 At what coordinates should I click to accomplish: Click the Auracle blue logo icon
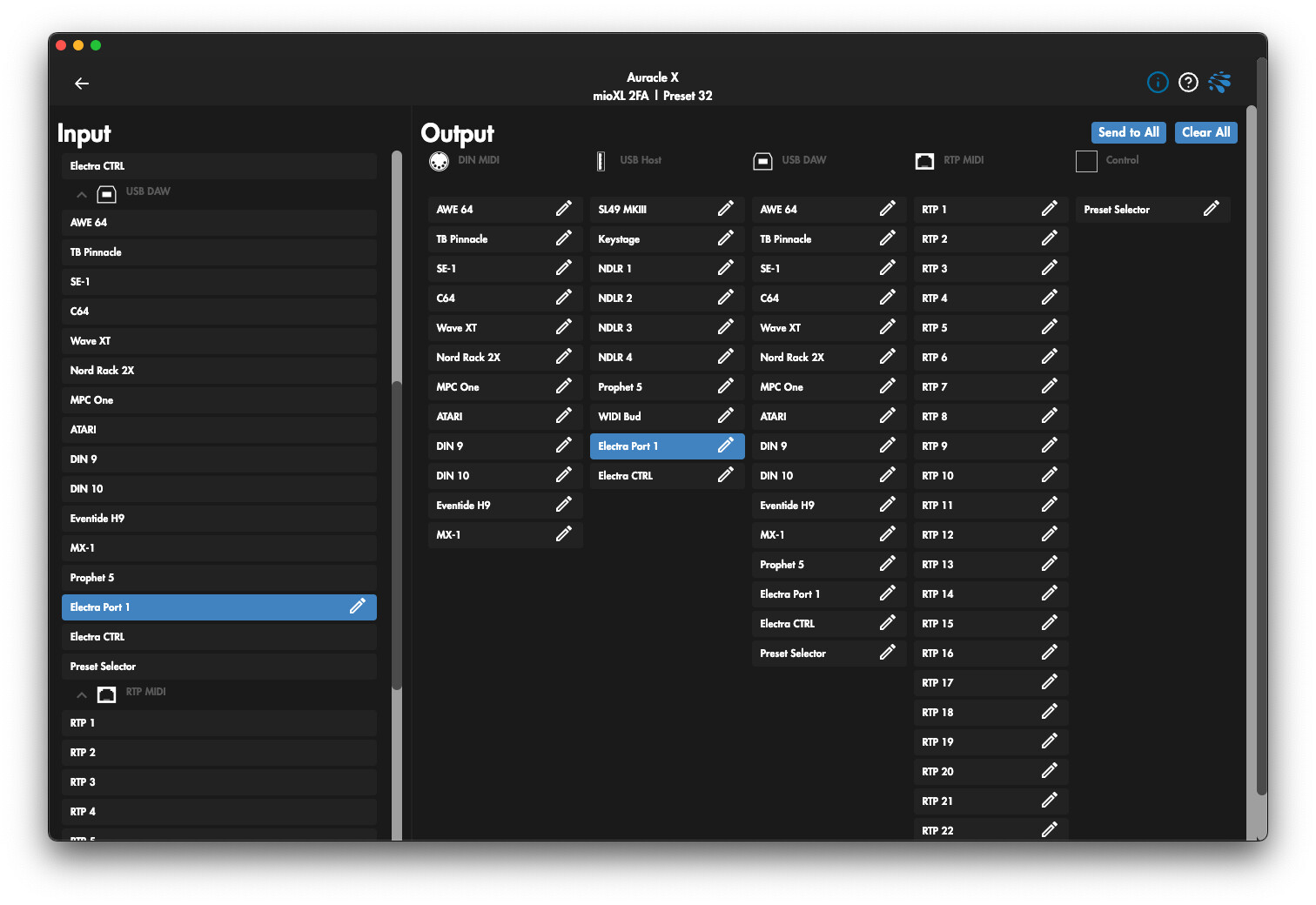pos(1219,82)
